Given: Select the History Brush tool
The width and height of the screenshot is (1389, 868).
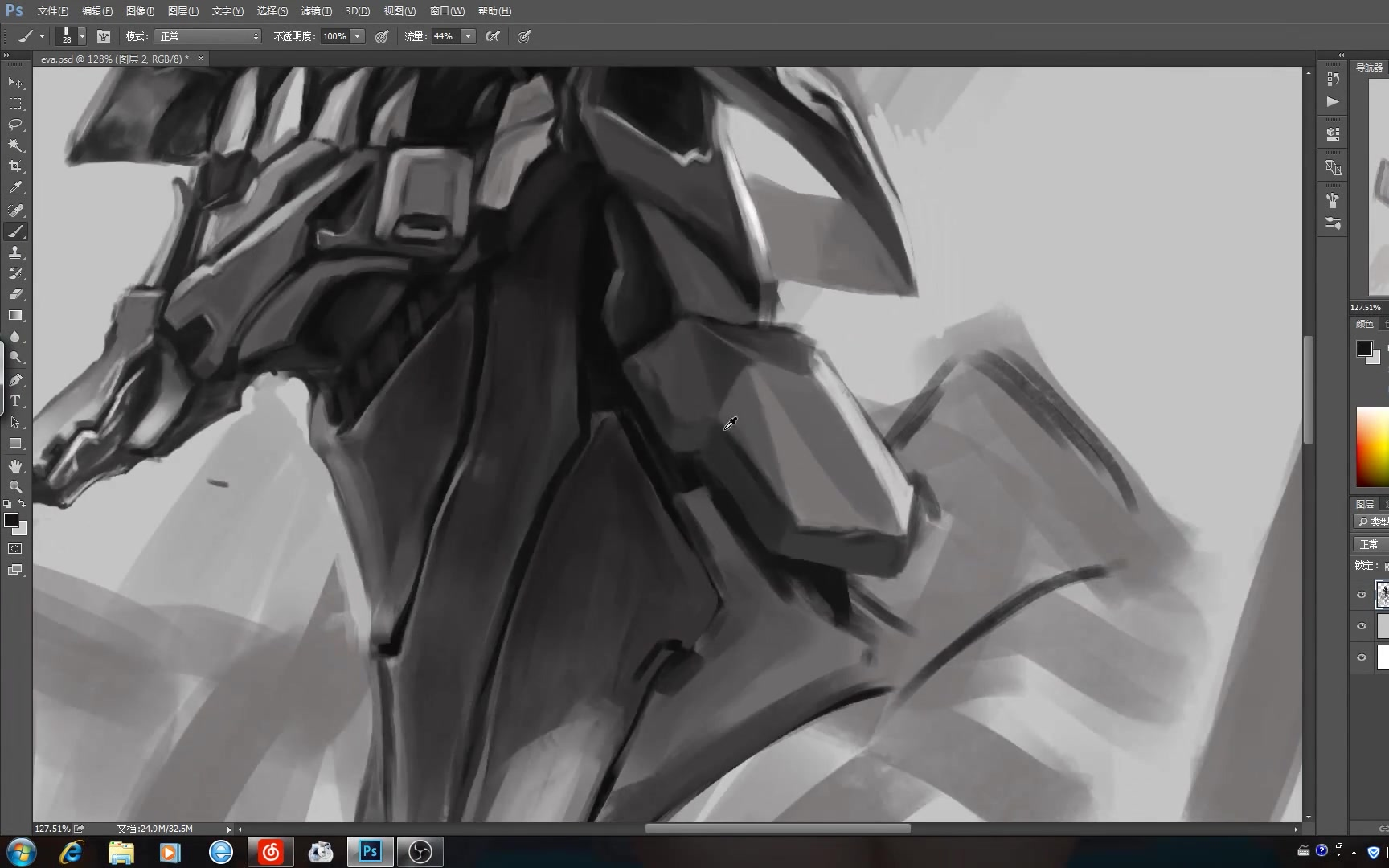Looking at the screenshot, I should pos(15,273).
